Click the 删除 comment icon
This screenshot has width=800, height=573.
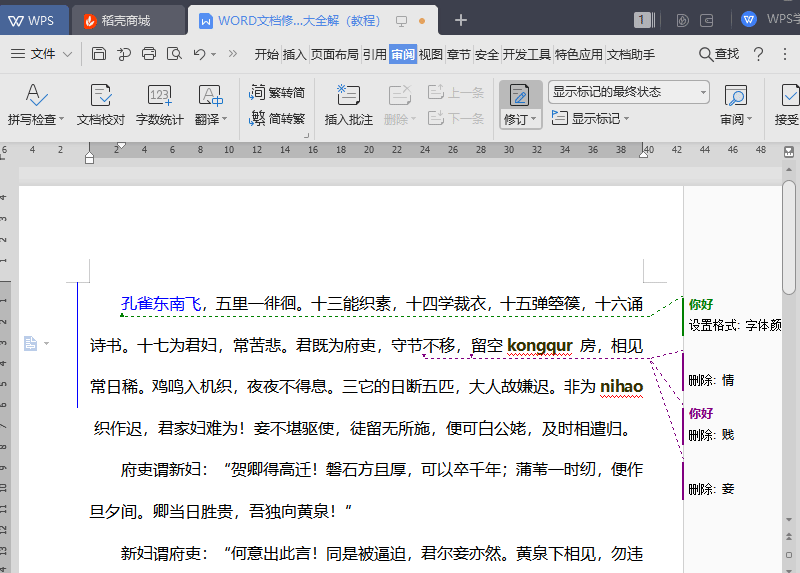(x=399, y=95)
